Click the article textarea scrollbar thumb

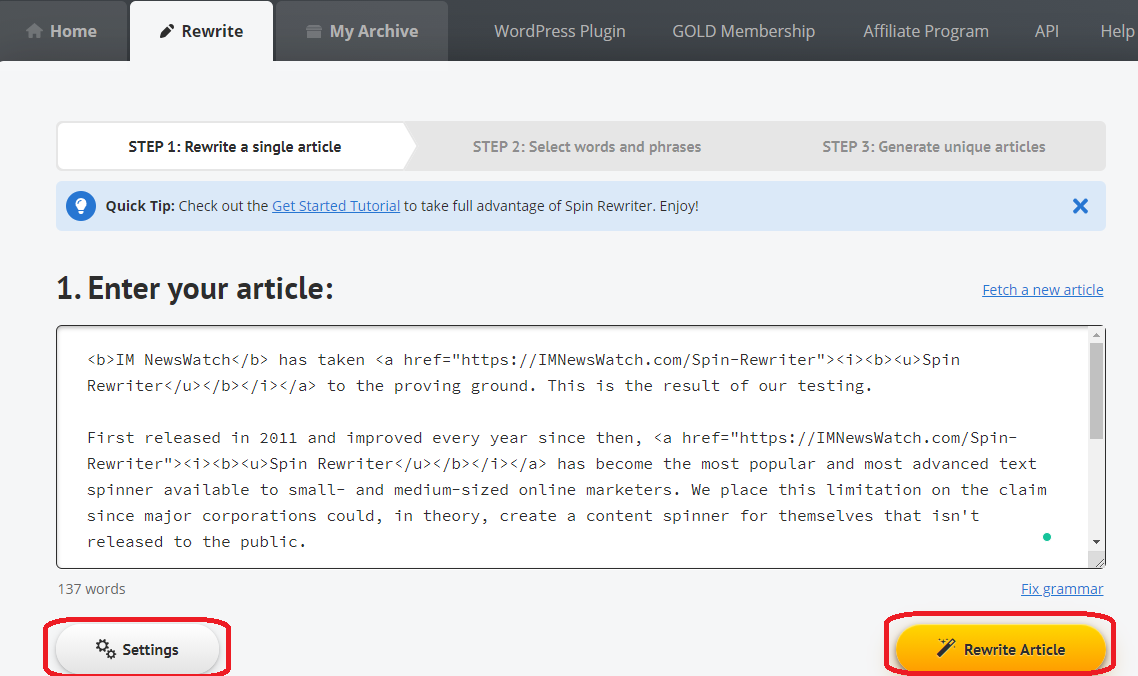point(1097,391)
